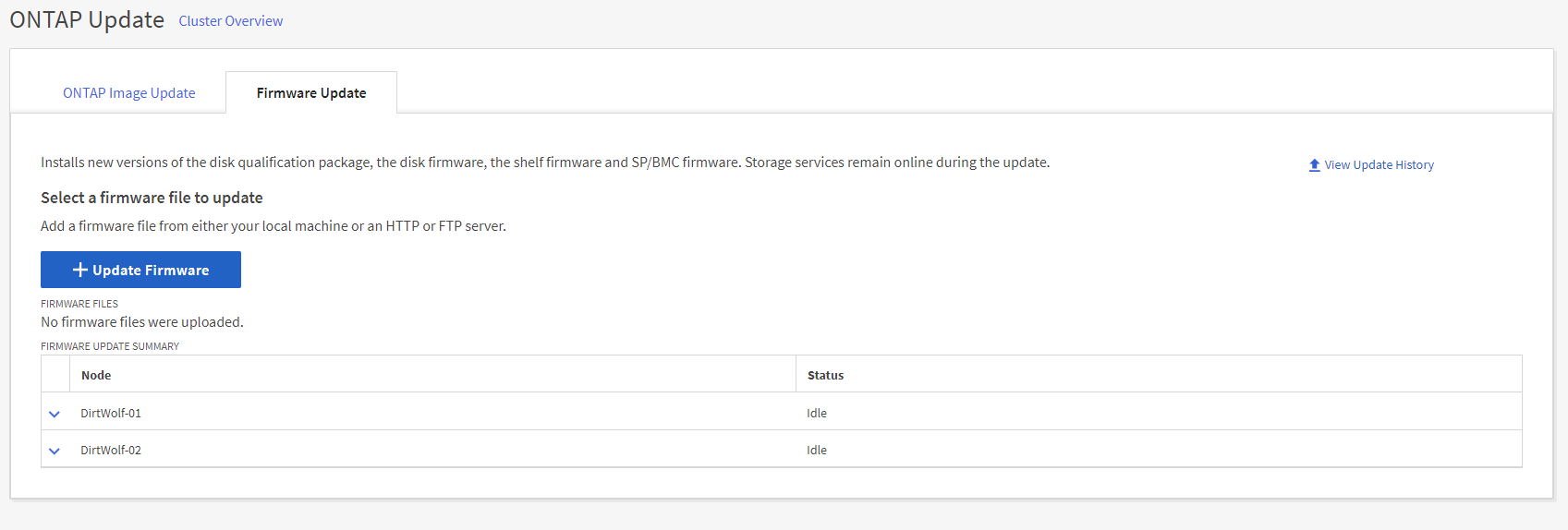
Task: Select the DirtWolf-02 node name
Action: tap(111, 450)
